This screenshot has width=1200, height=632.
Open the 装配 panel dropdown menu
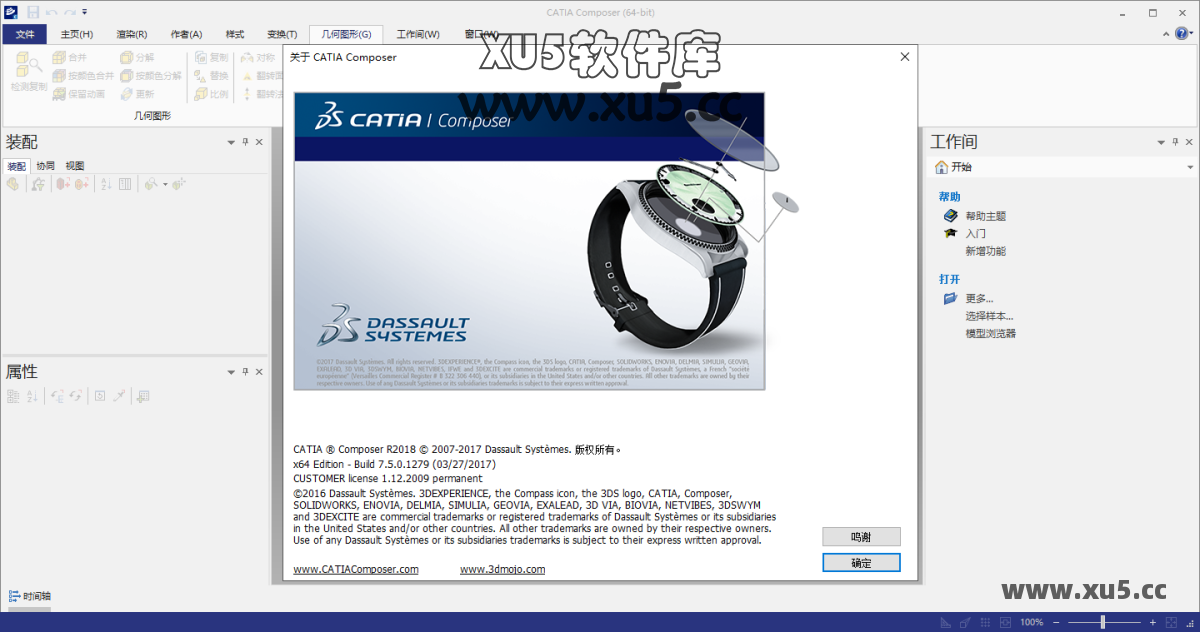click(x=230, y=141)
